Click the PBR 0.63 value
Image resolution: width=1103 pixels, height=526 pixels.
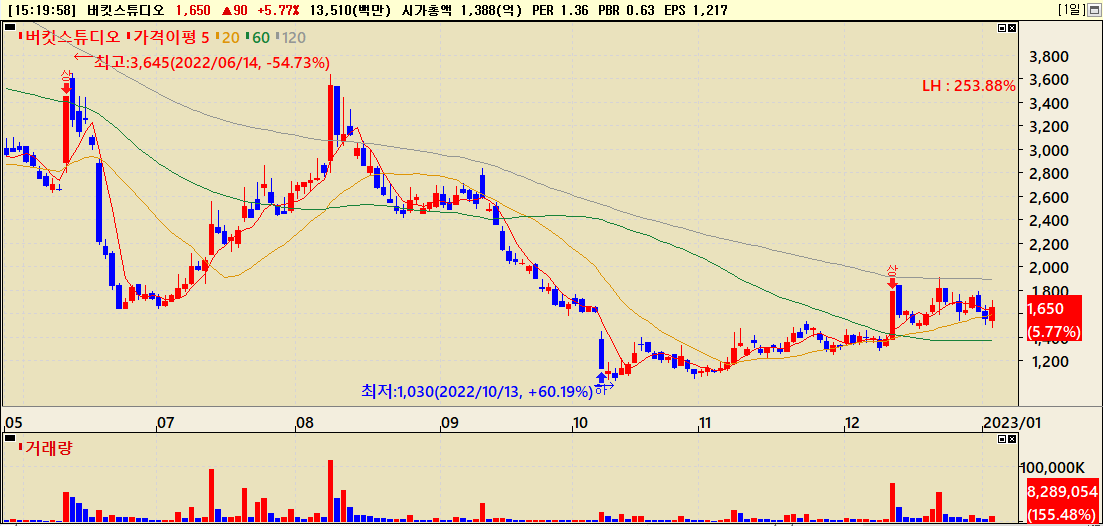(x=626, y=10)
